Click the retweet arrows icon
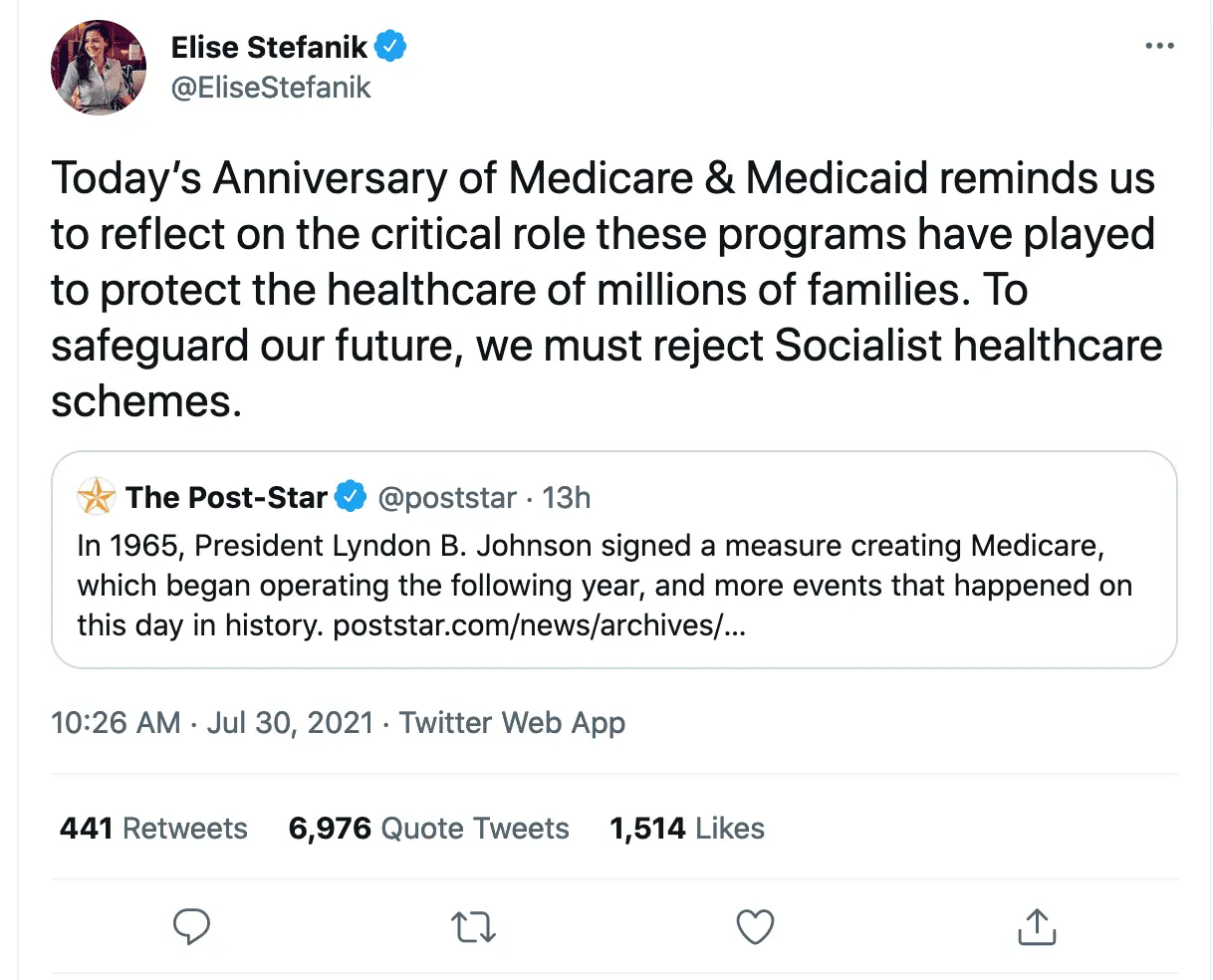Screen dimensions: 1213x980 tap(473, 927)
